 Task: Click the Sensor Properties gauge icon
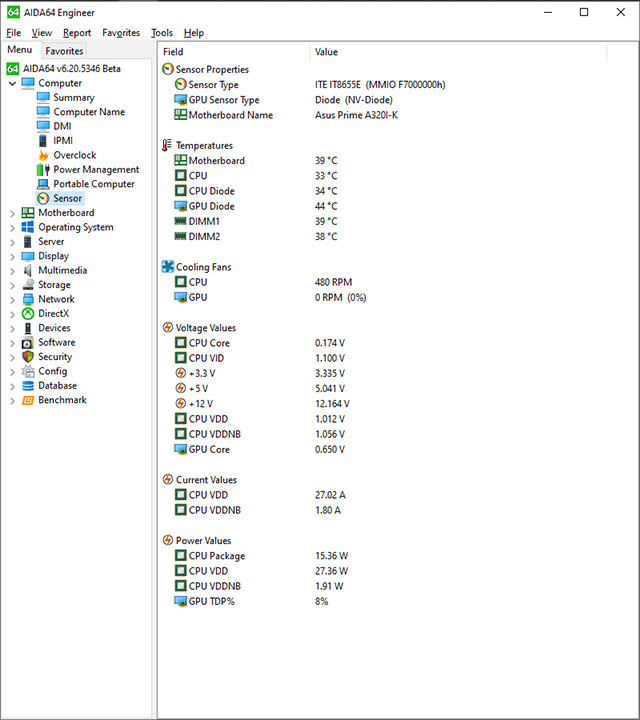168,69
